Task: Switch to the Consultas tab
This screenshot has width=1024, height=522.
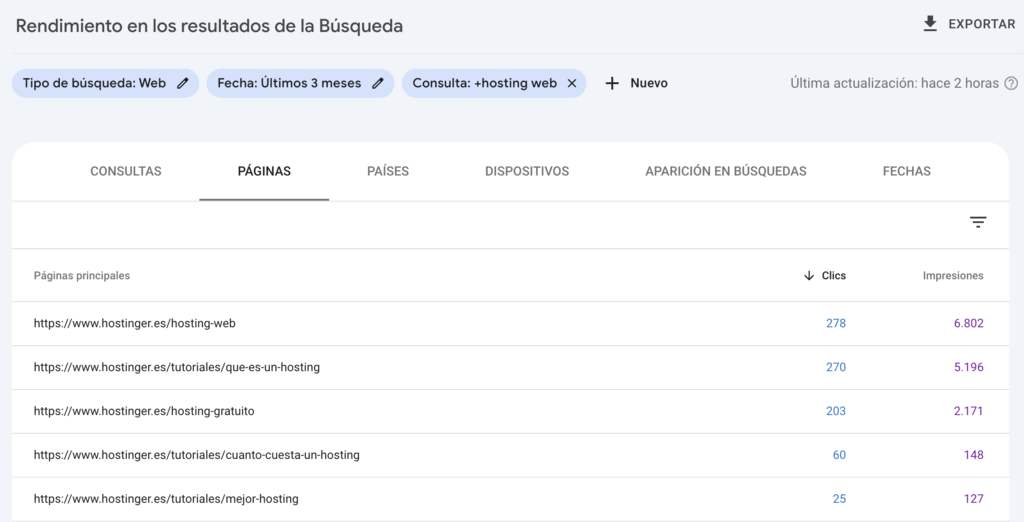Action: coord(126,171)
